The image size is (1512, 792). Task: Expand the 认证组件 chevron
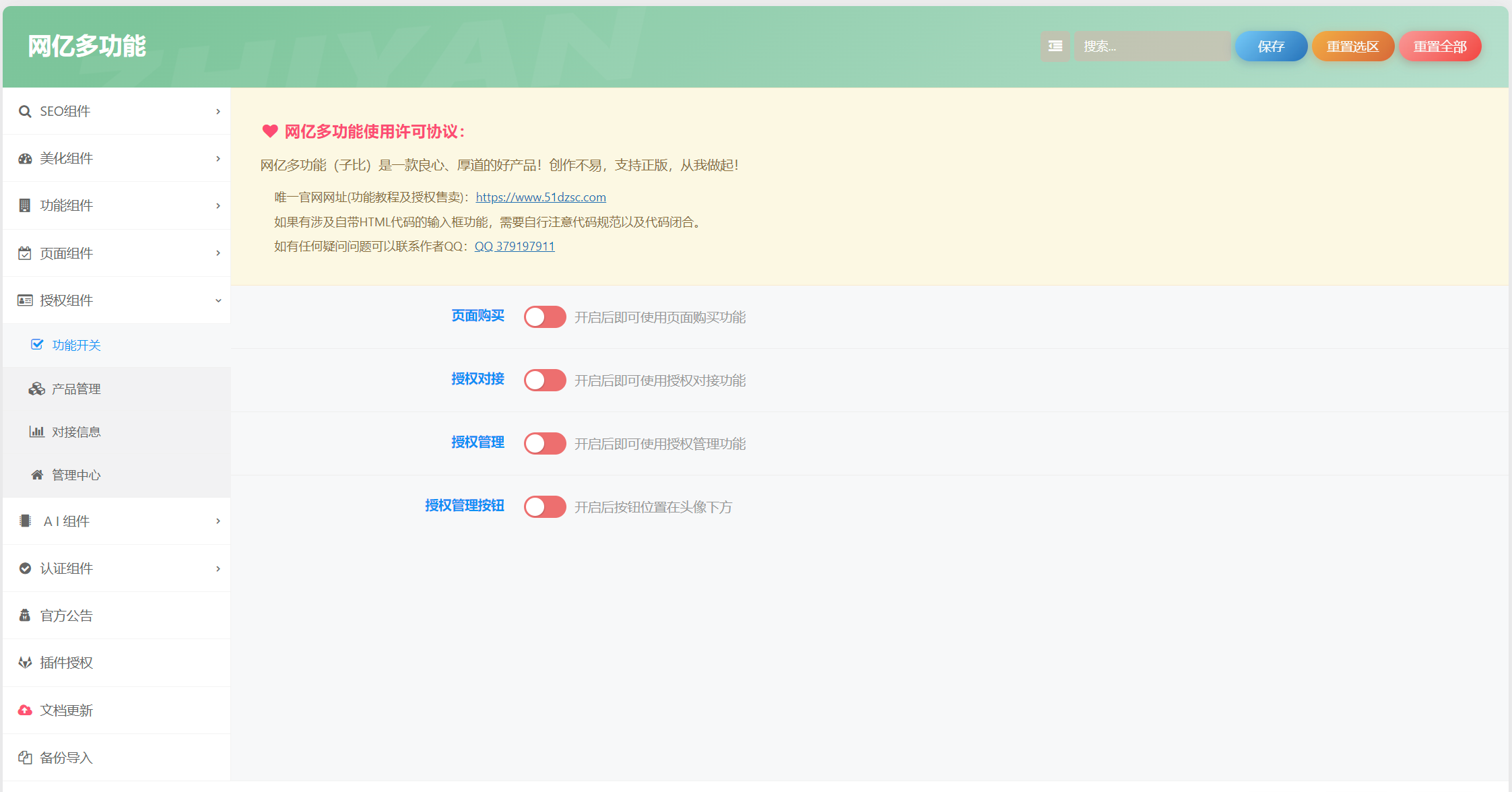click(x=218, y=569)
